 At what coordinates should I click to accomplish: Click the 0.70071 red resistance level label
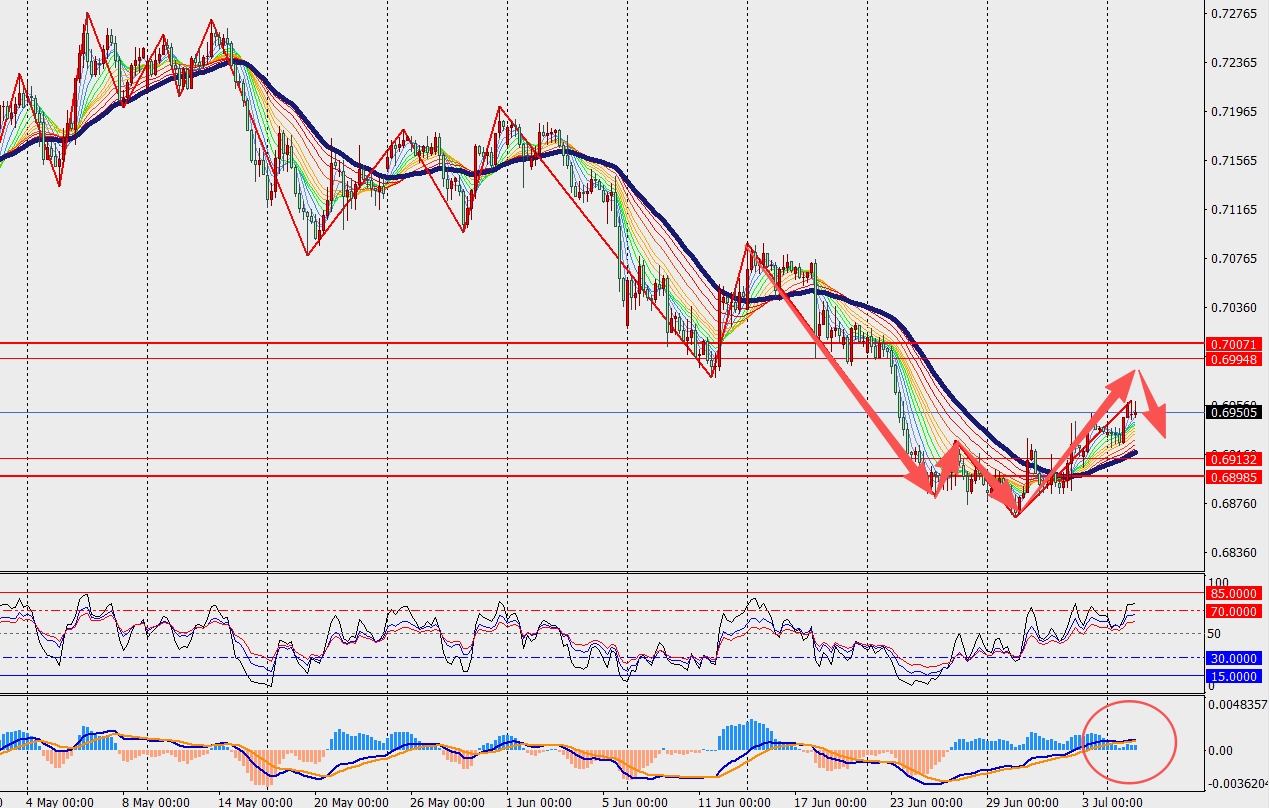(x=1234, y=343)
